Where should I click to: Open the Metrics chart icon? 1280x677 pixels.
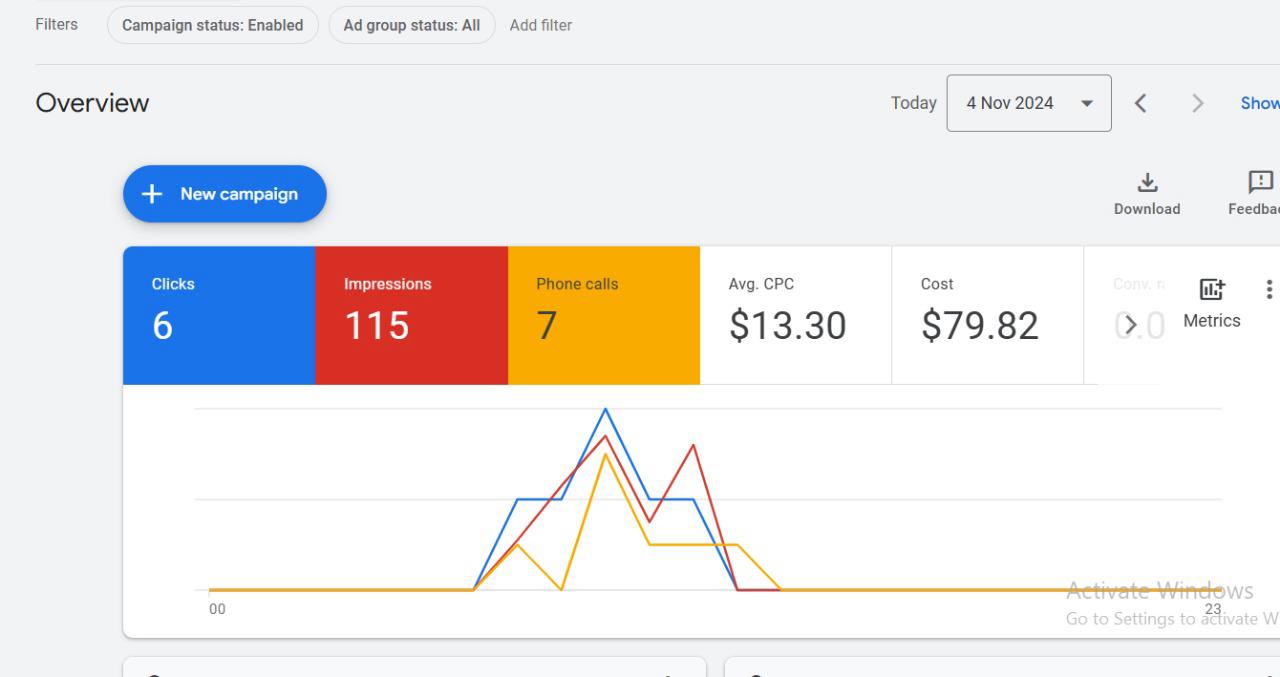tap(1211, 290)
